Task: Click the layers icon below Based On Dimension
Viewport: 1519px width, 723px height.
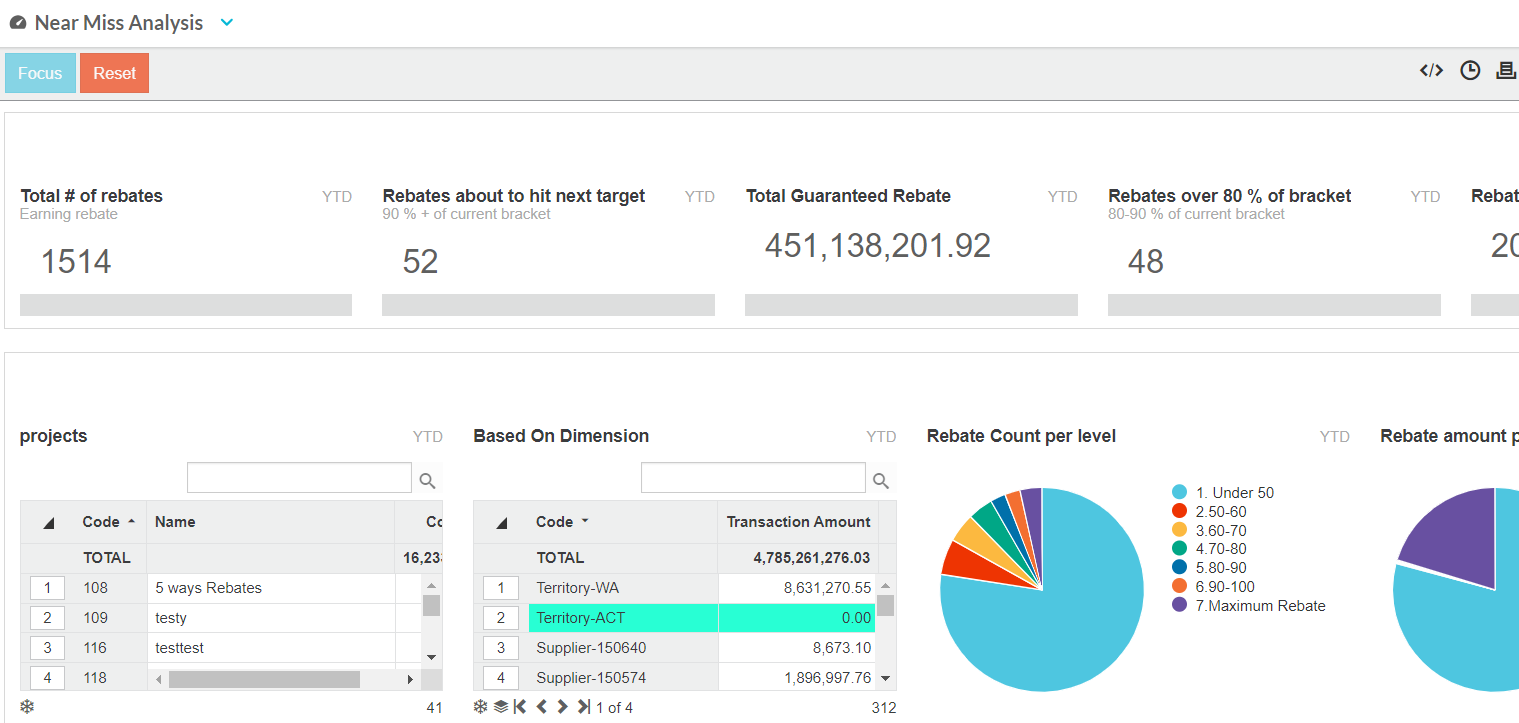Action: pyautogui.click(x=501, y=707)
